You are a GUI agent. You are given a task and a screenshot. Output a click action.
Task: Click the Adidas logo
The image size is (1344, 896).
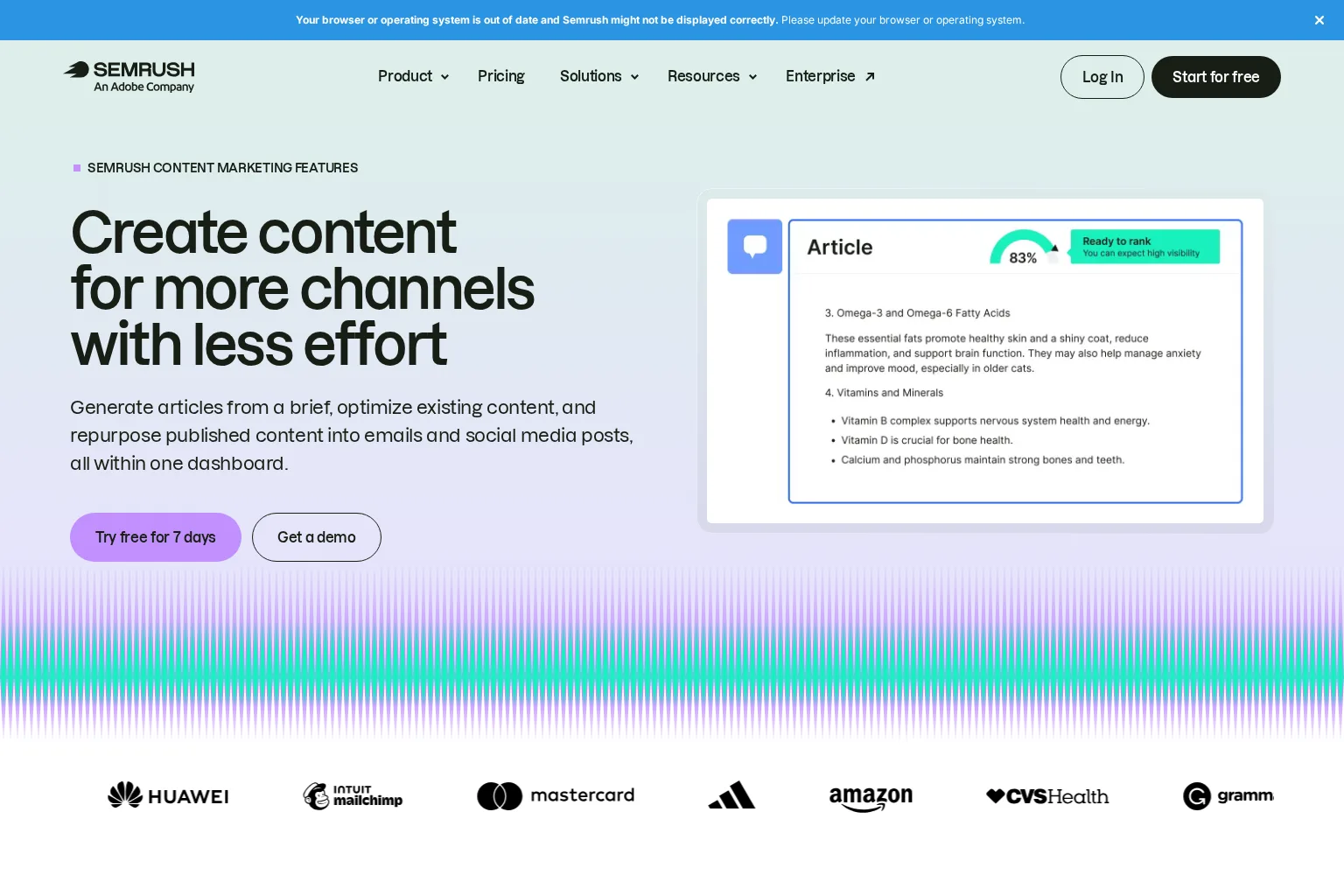click(731, 794)
